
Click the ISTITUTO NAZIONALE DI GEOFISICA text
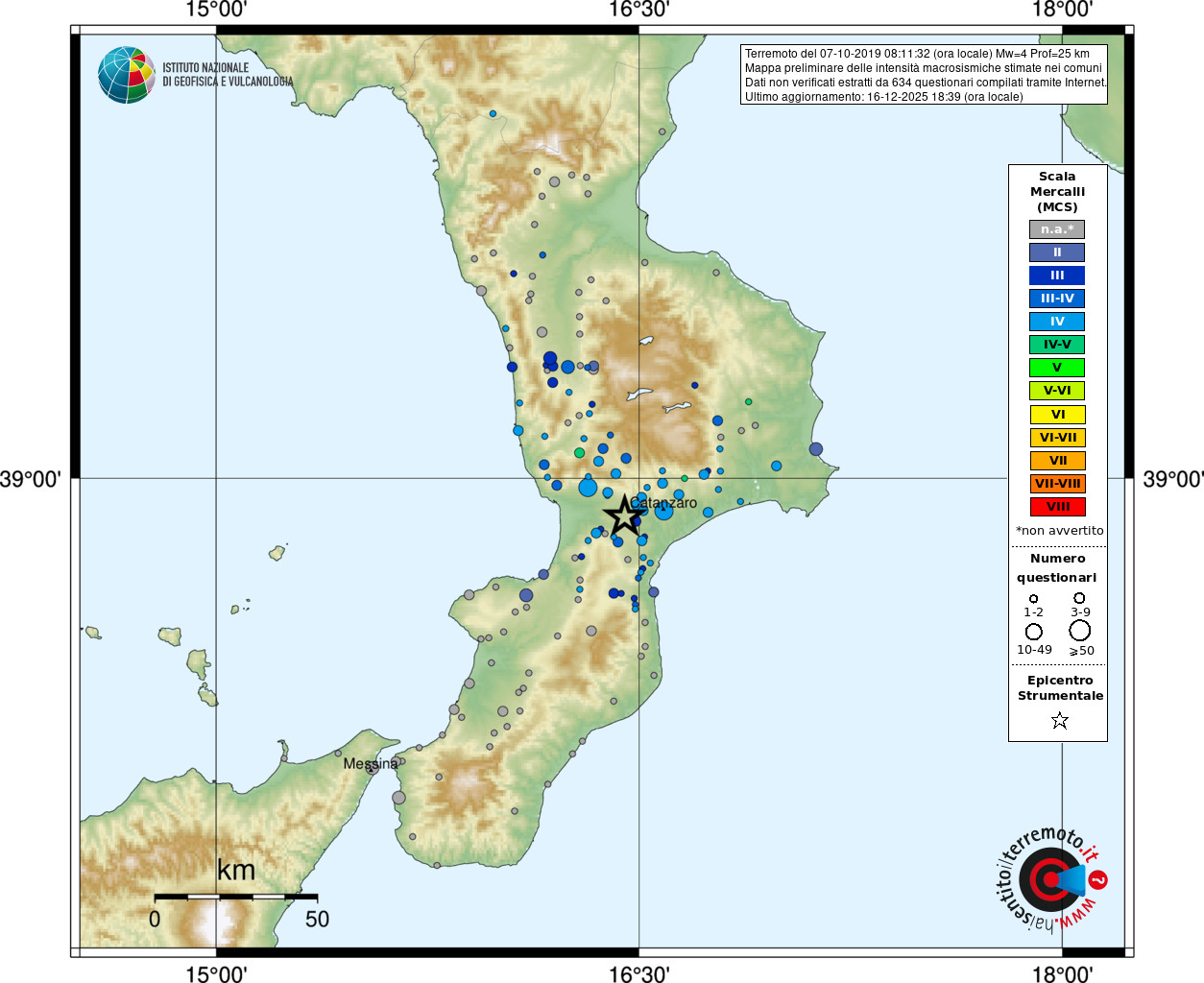pyautogui.click(x=228, y=75)
